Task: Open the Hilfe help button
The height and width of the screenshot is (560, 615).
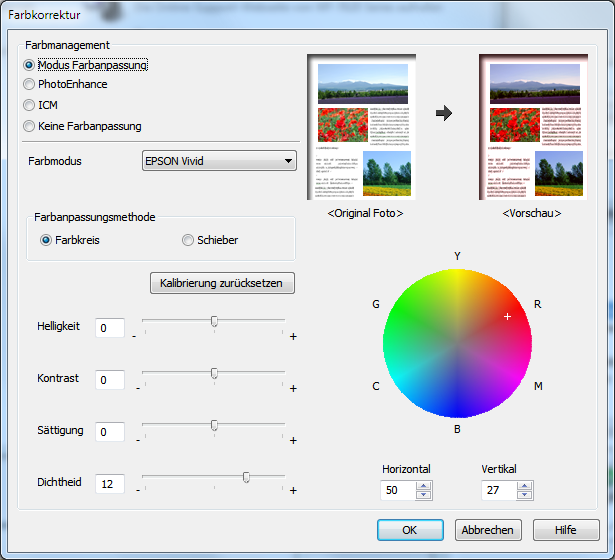Action: click(x=566, y=530)
